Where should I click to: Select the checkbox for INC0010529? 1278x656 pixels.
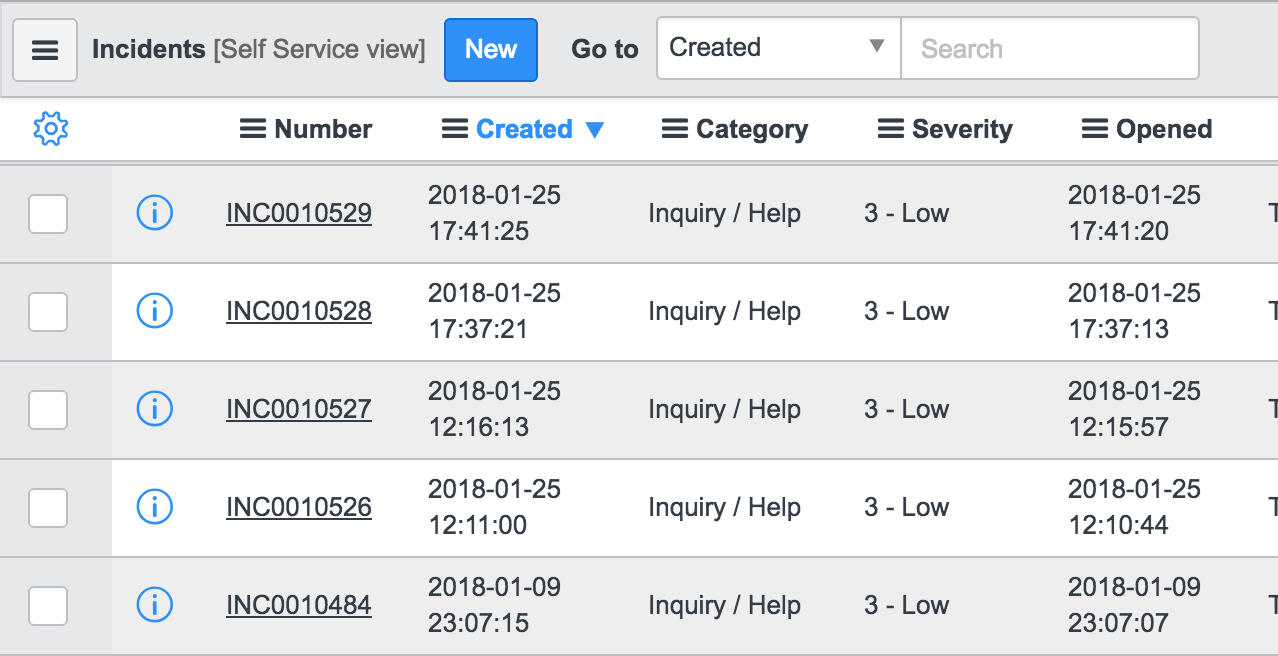48,213
